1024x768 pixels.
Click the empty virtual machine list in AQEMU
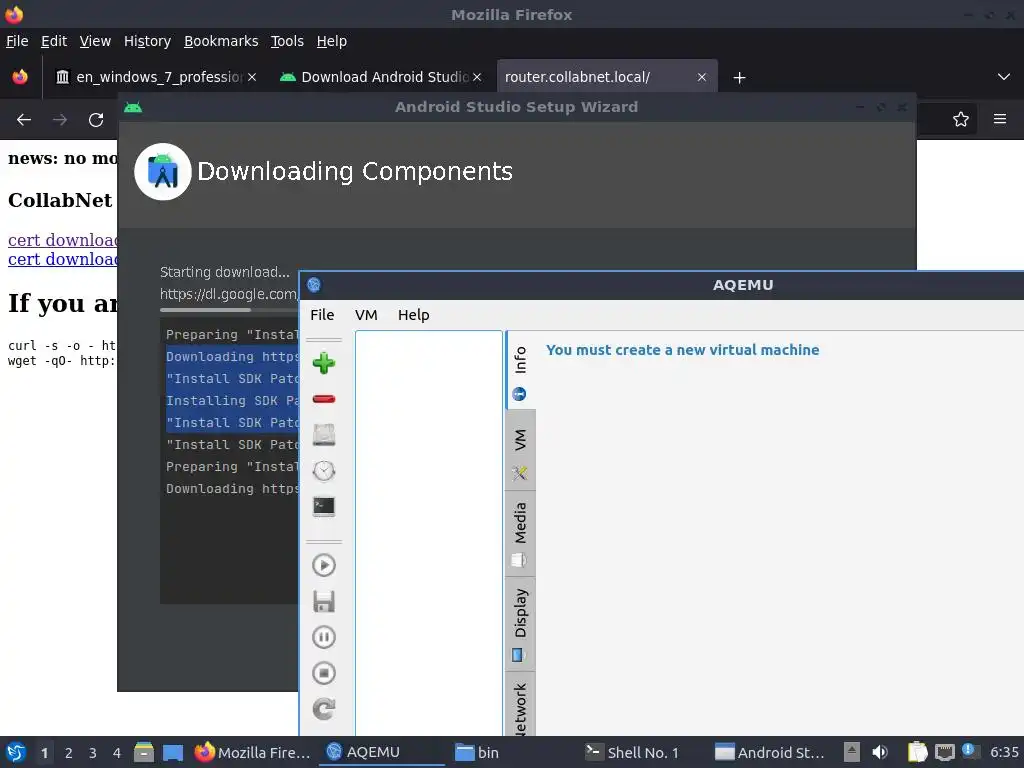pos(428,533)
